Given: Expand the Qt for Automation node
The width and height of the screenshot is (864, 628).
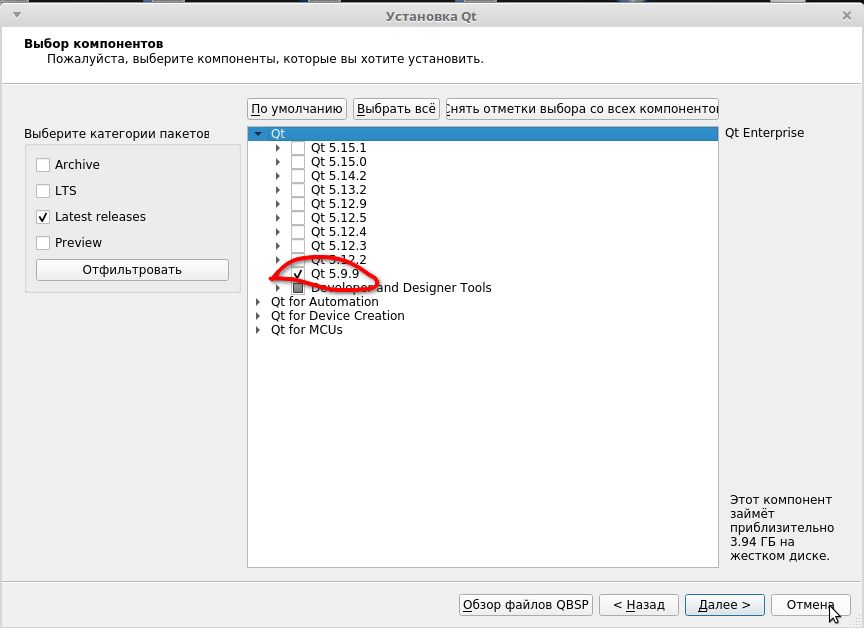Looking at the screenshot, I should coord(258,302).
